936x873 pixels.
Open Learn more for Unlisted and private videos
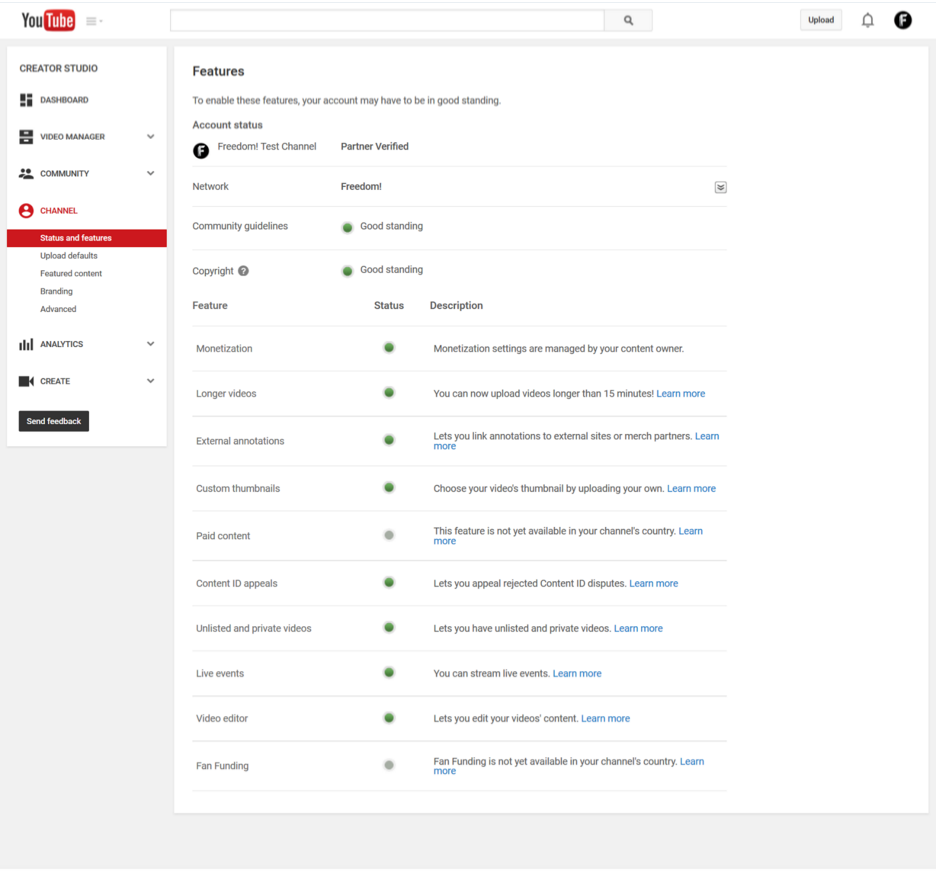pos(638,629)
